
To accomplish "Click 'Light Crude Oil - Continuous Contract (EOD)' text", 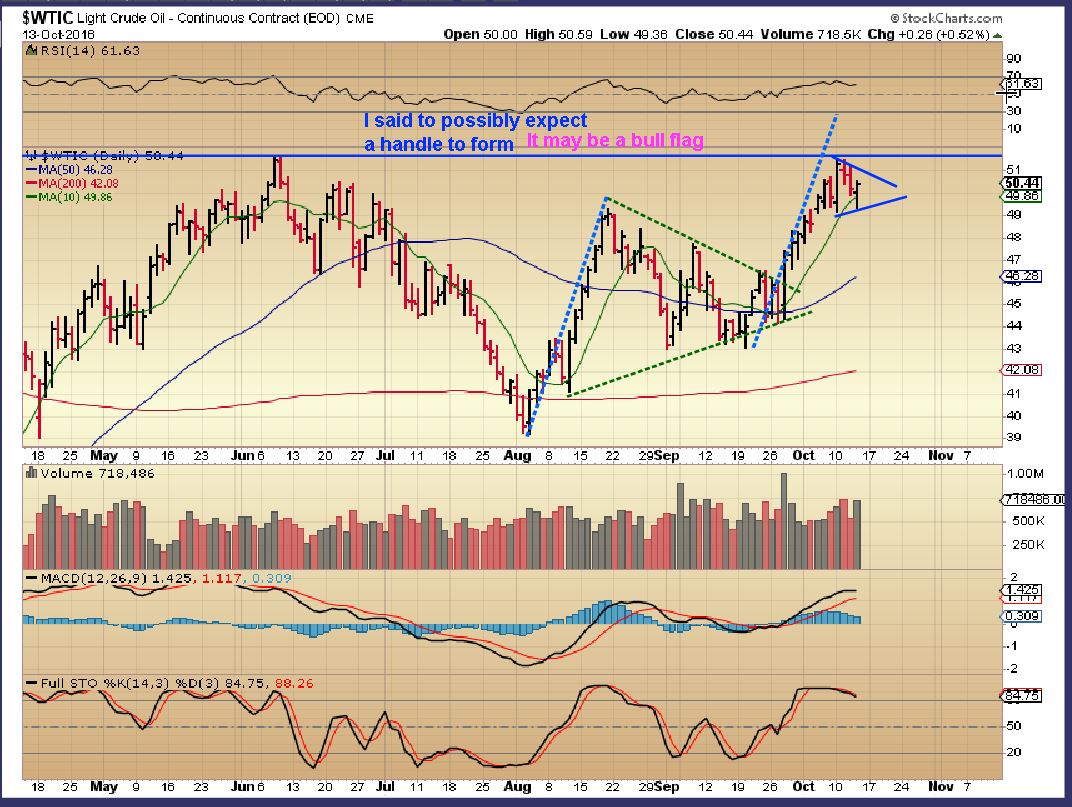I will (x=208, y=18).
